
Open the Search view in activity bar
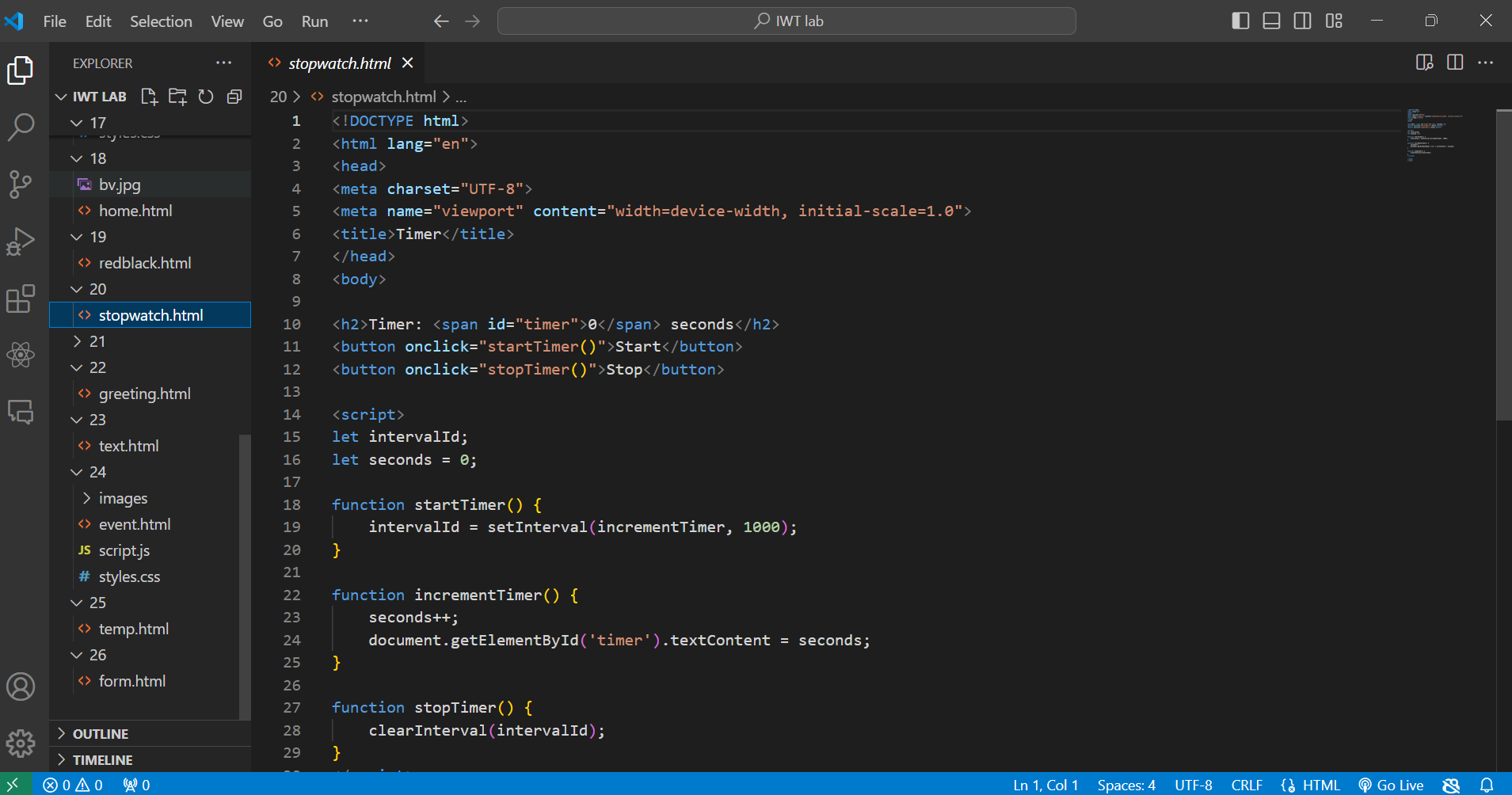[x=21, y=127]
